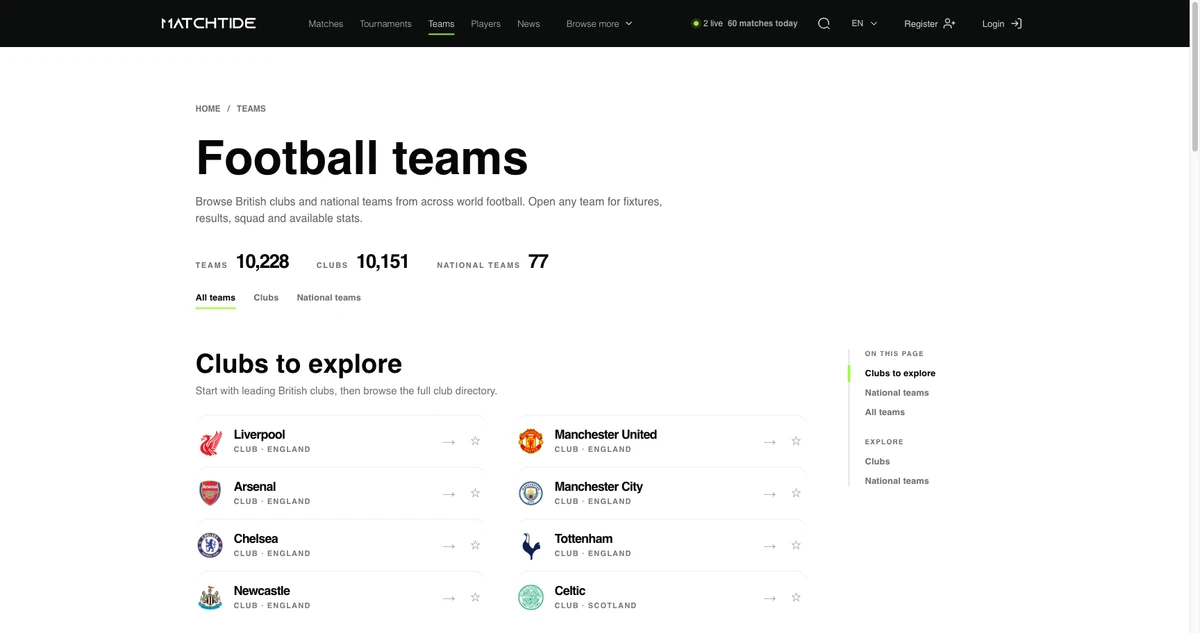The image size is (1200, 633).
Task: Expand the Browse more menu
Action: [599, 24]
